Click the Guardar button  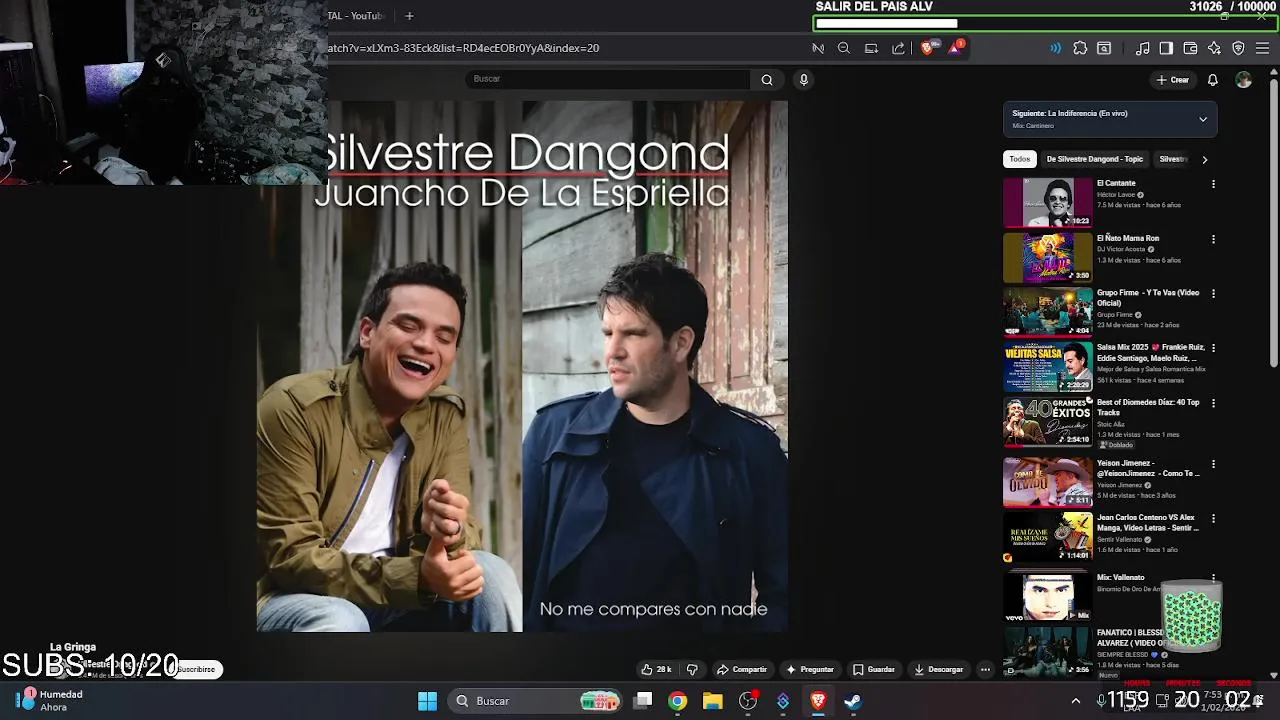click(x=874, y=669)
